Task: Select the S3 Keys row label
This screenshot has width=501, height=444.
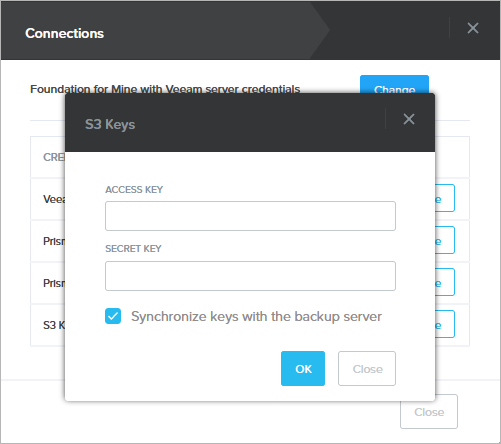Action: (54, 325)
